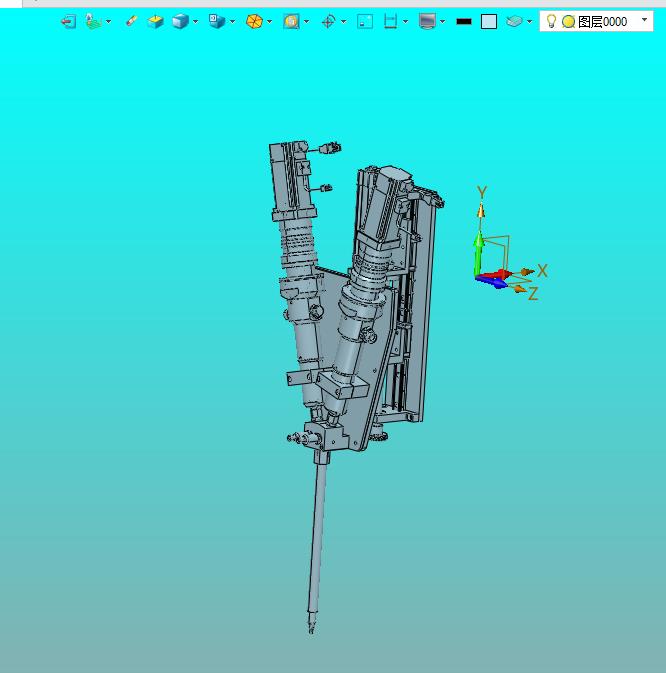Screen dimensions: 666x673
Task: Expand the shaded cube display mode dropdown
Action: [x=196, y=21]
